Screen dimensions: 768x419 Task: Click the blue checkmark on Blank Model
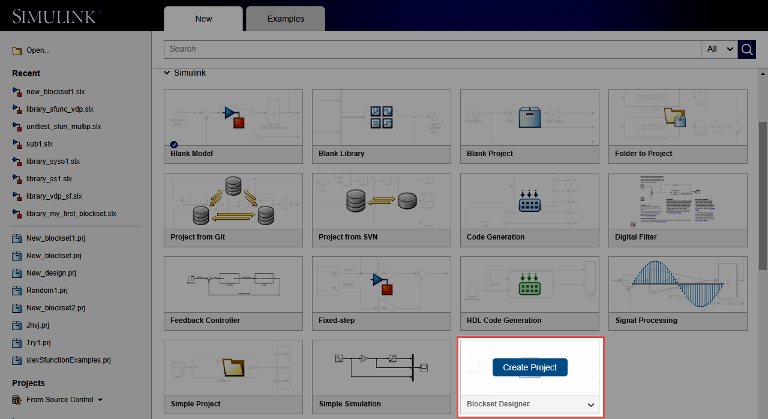click(x=174, y=144)
